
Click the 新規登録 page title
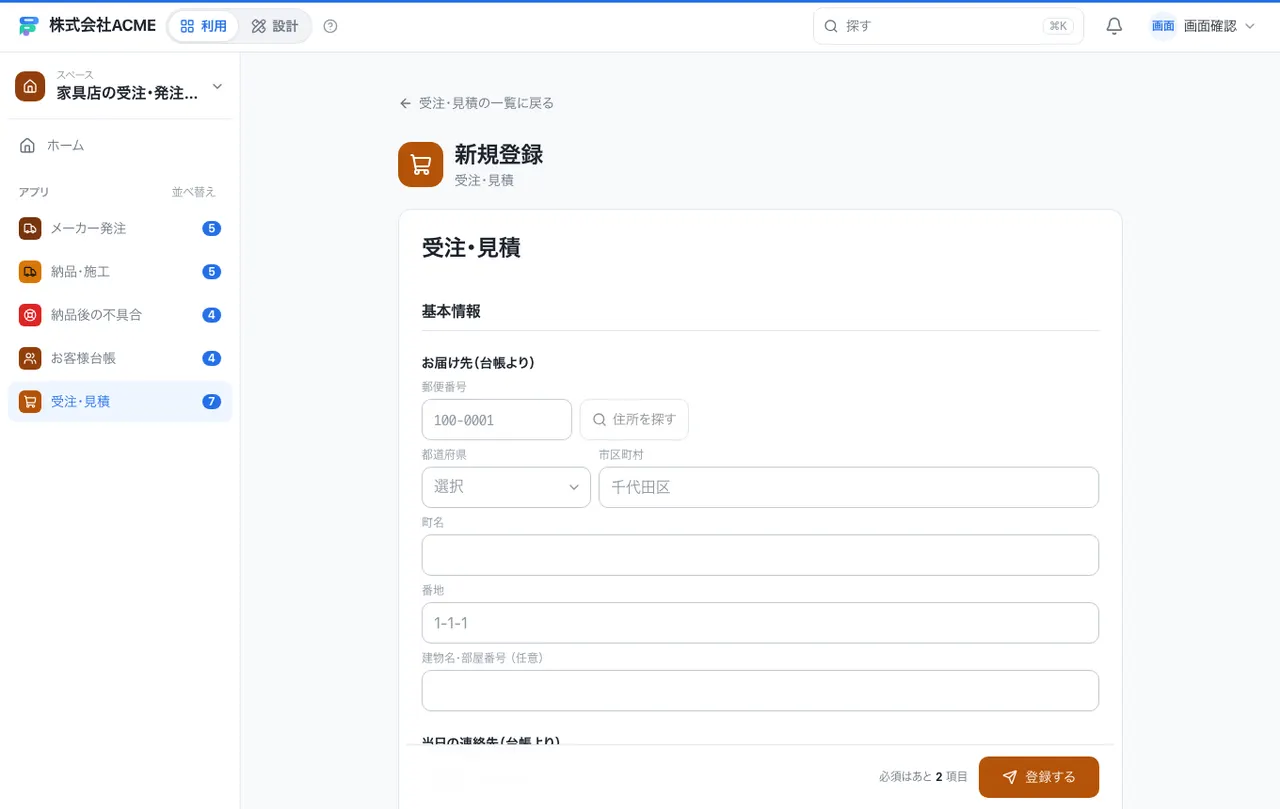pyautogui.click(x=499, y=154)
